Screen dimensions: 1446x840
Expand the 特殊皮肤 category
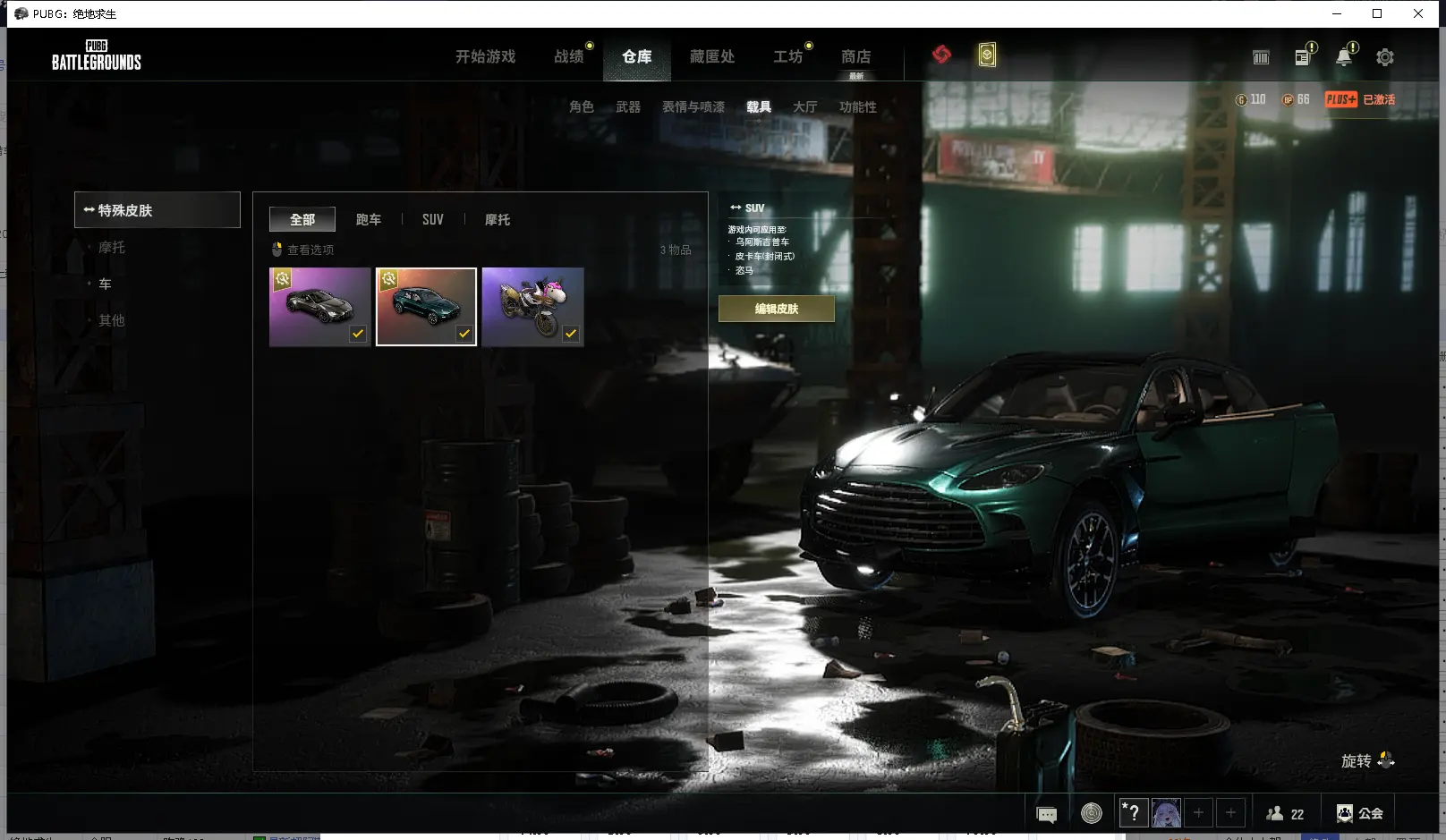pyautogui.click(x=157, y=210)
